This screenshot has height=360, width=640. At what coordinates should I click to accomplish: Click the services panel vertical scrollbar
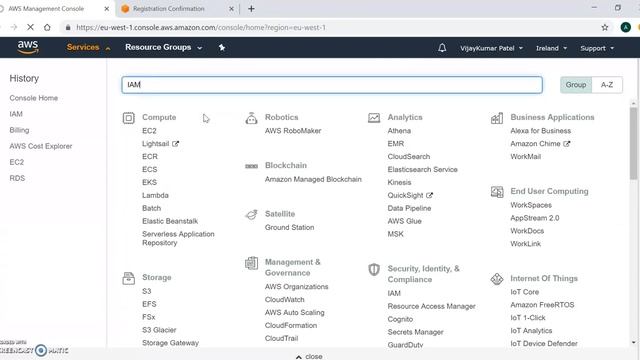click(x=633, y=143)
